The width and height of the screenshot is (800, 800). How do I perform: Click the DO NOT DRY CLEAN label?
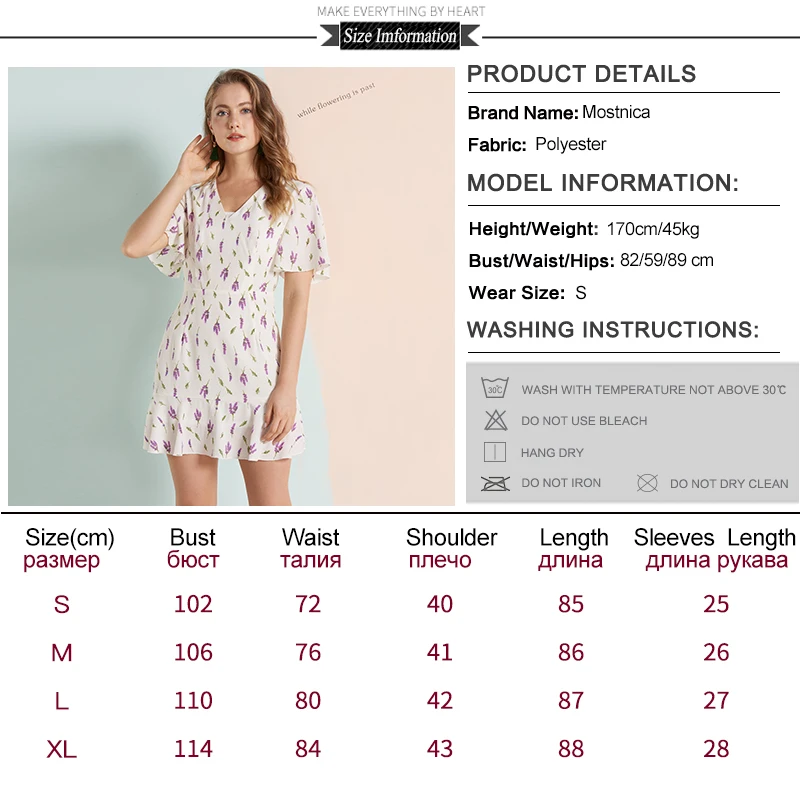point(729,484)
